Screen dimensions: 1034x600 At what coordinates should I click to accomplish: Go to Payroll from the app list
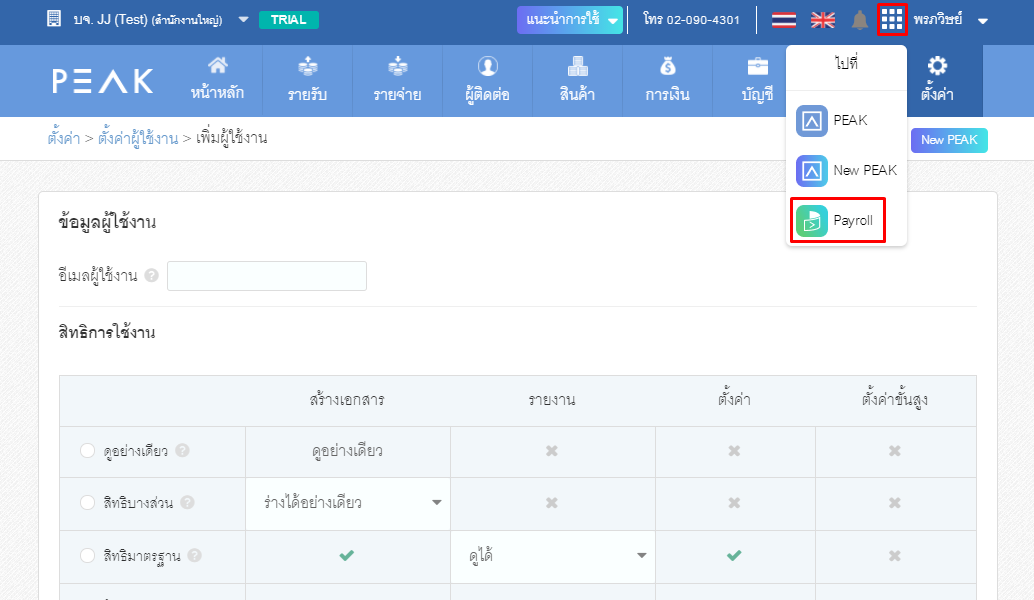click(837, 220)
